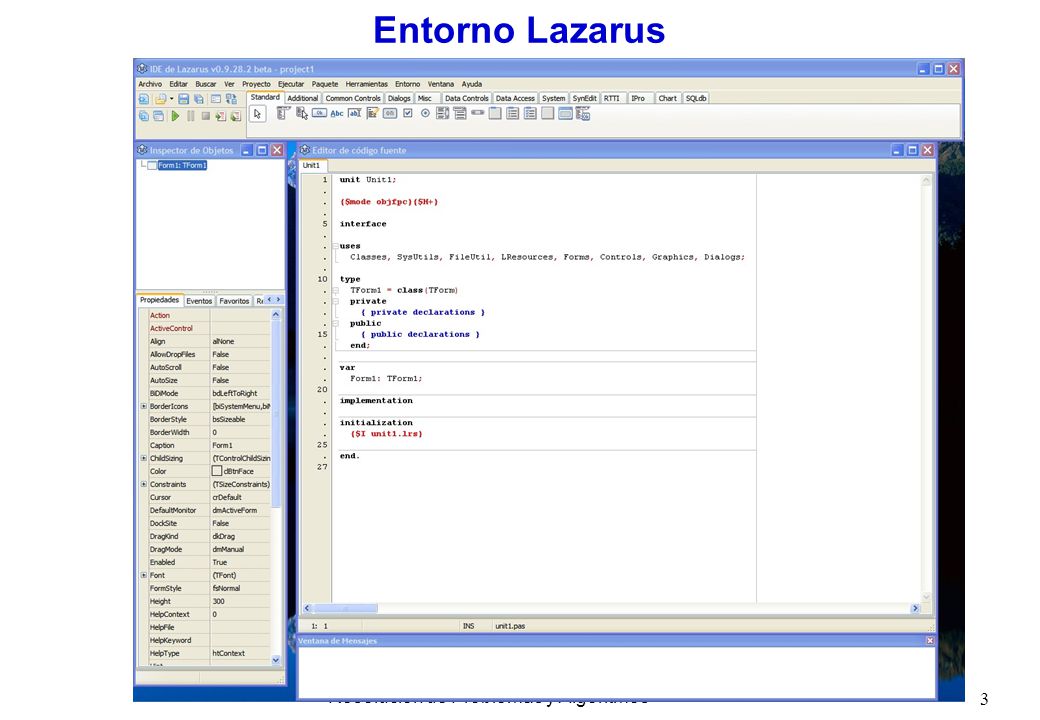Select the TMainMenu component icon
This screenshot has height=720, width=1040.
[283, 113]
